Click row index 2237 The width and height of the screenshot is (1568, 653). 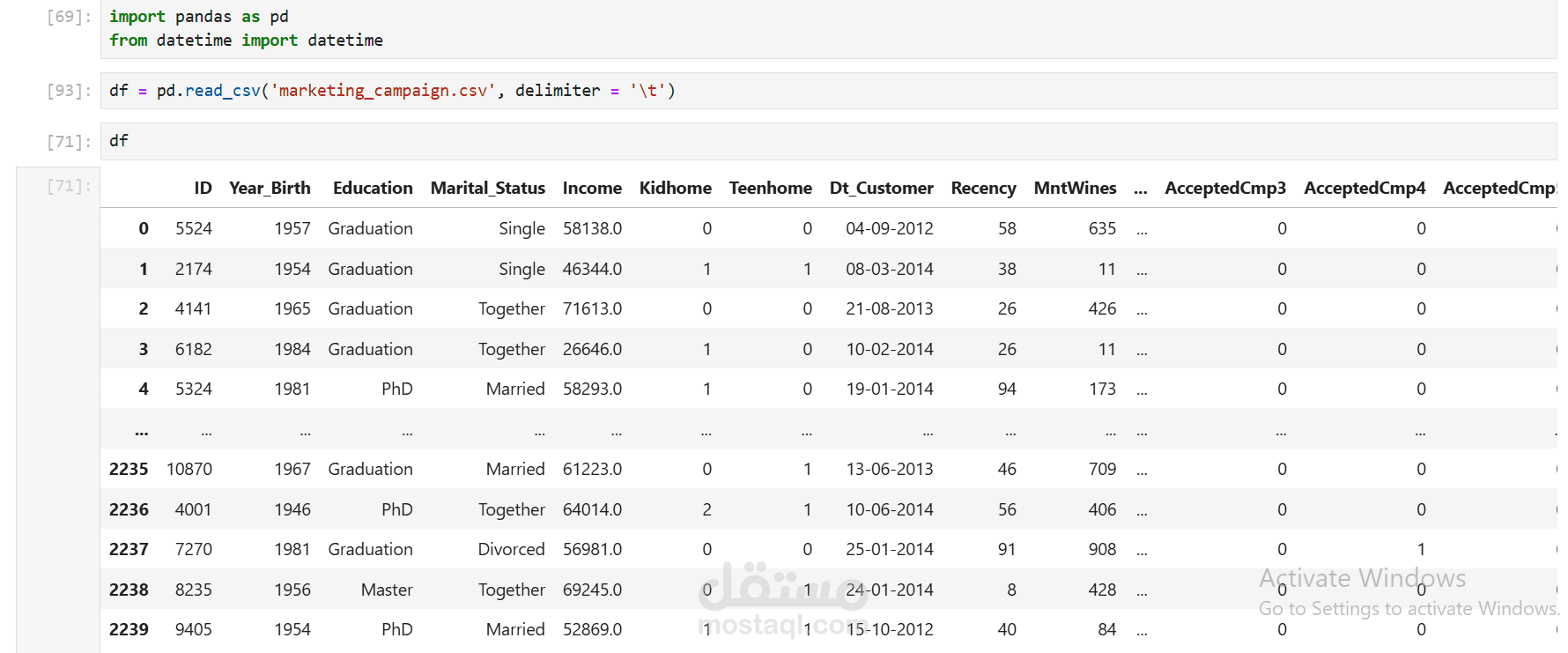(129, 549)
